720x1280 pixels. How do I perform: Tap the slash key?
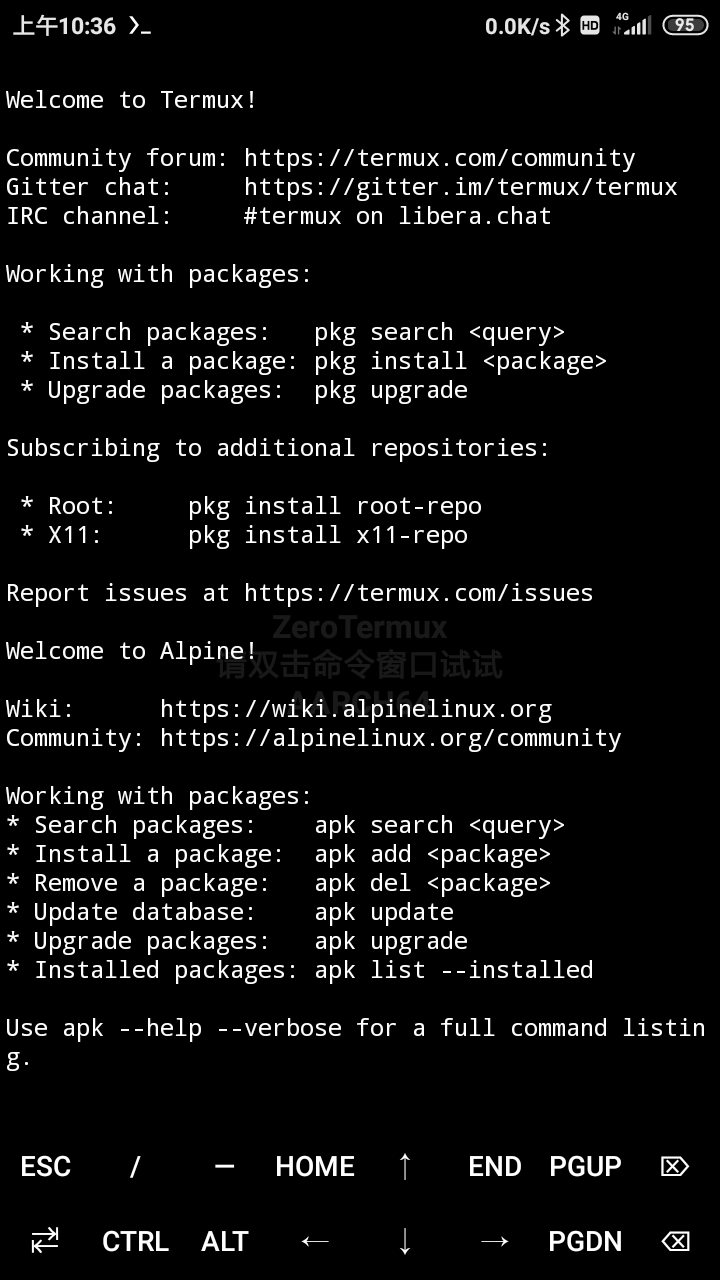coord(135,1166)
